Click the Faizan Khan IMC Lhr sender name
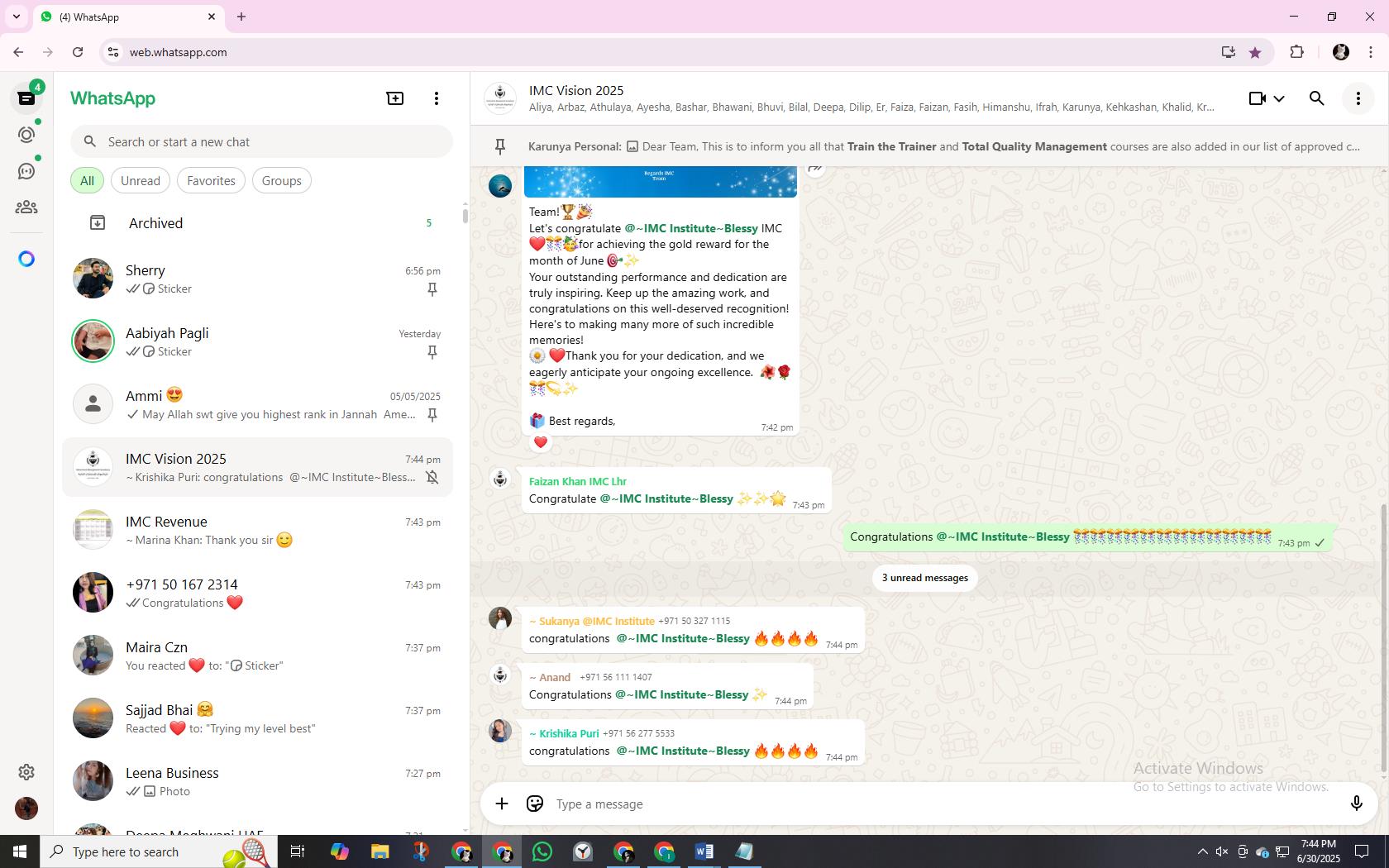The image size is (1389, 868). [x=578, y=481]
